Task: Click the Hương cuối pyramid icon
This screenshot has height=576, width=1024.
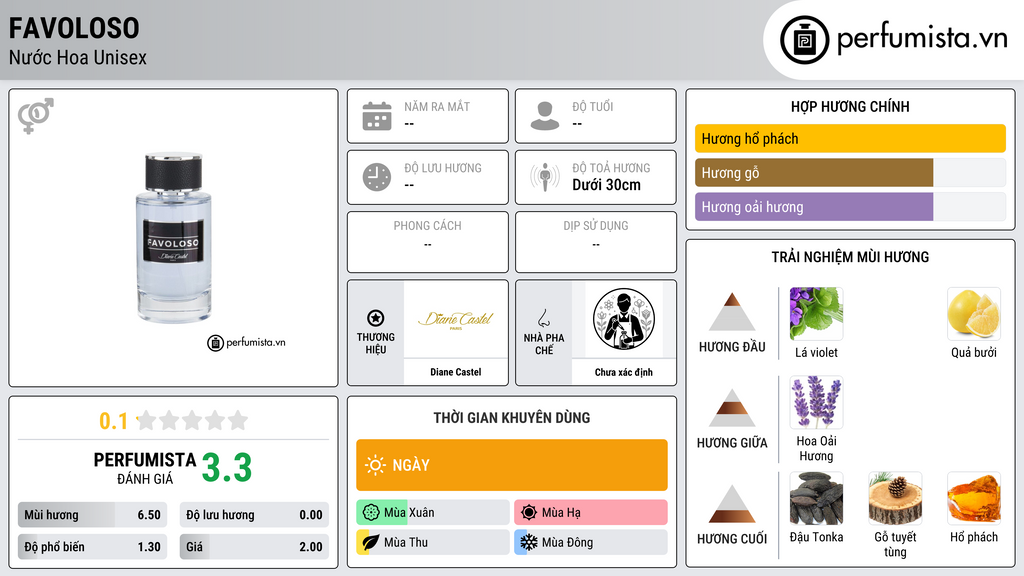Action: tap(732, 504)
